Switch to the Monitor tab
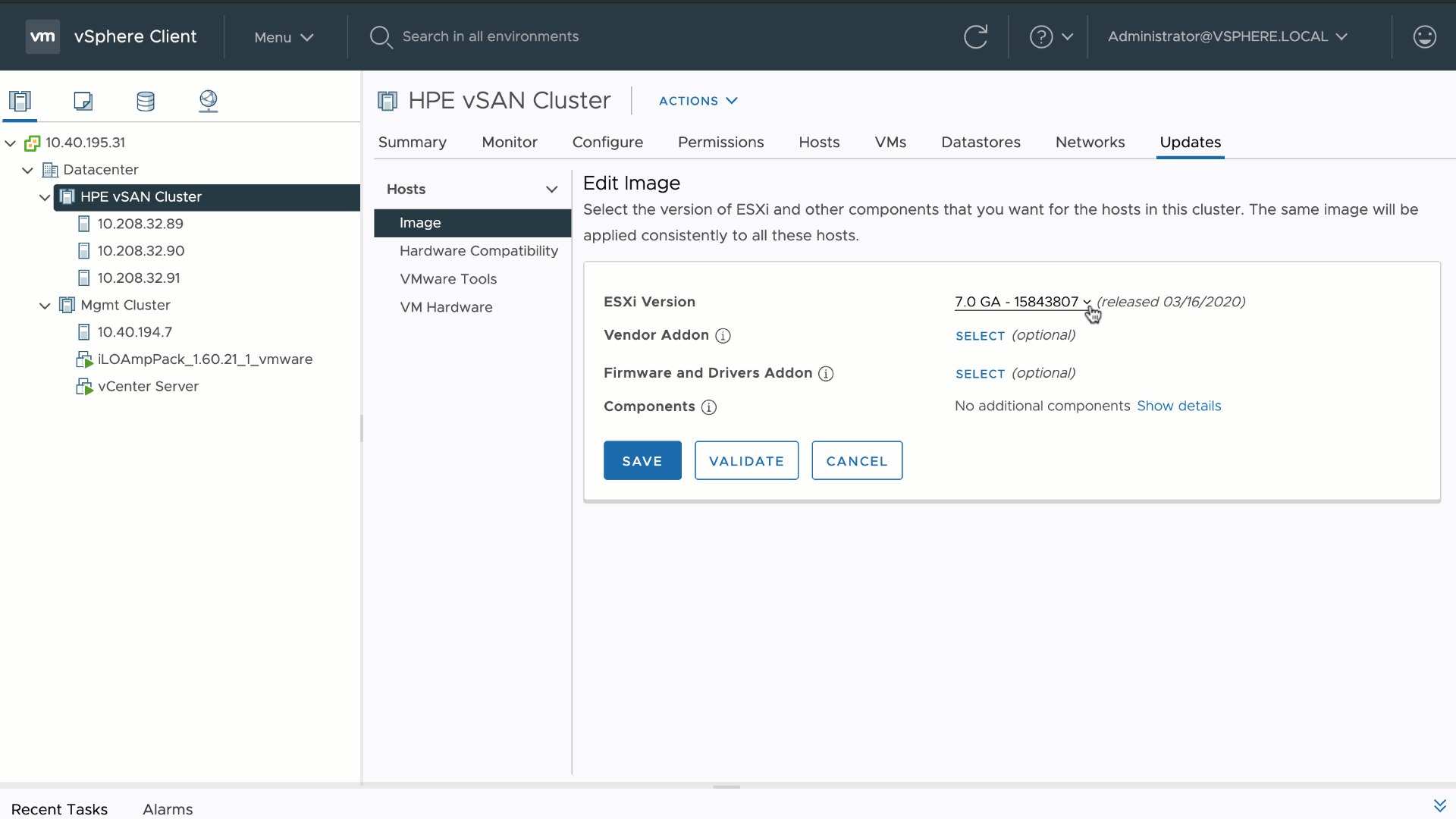 [510, 143]
